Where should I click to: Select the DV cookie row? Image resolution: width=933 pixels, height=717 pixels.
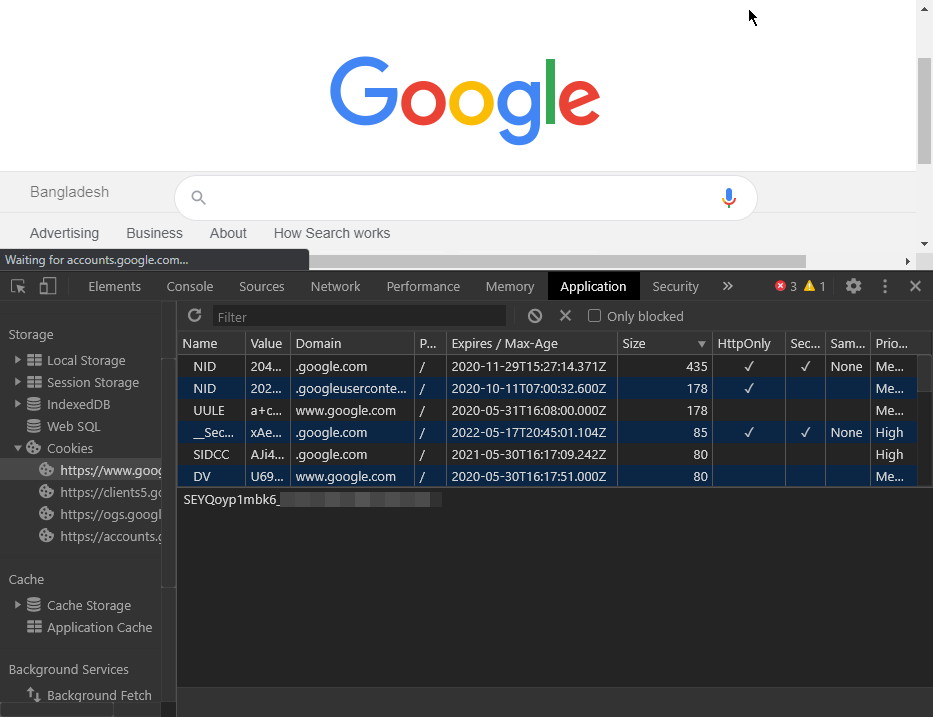(547, 477)
